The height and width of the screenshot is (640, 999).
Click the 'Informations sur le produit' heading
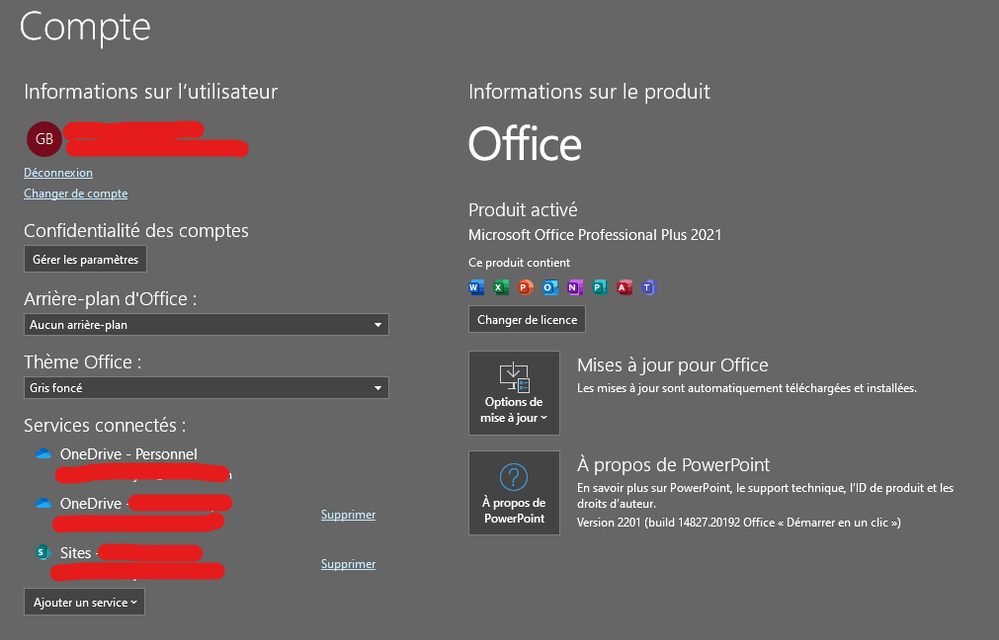589,92
